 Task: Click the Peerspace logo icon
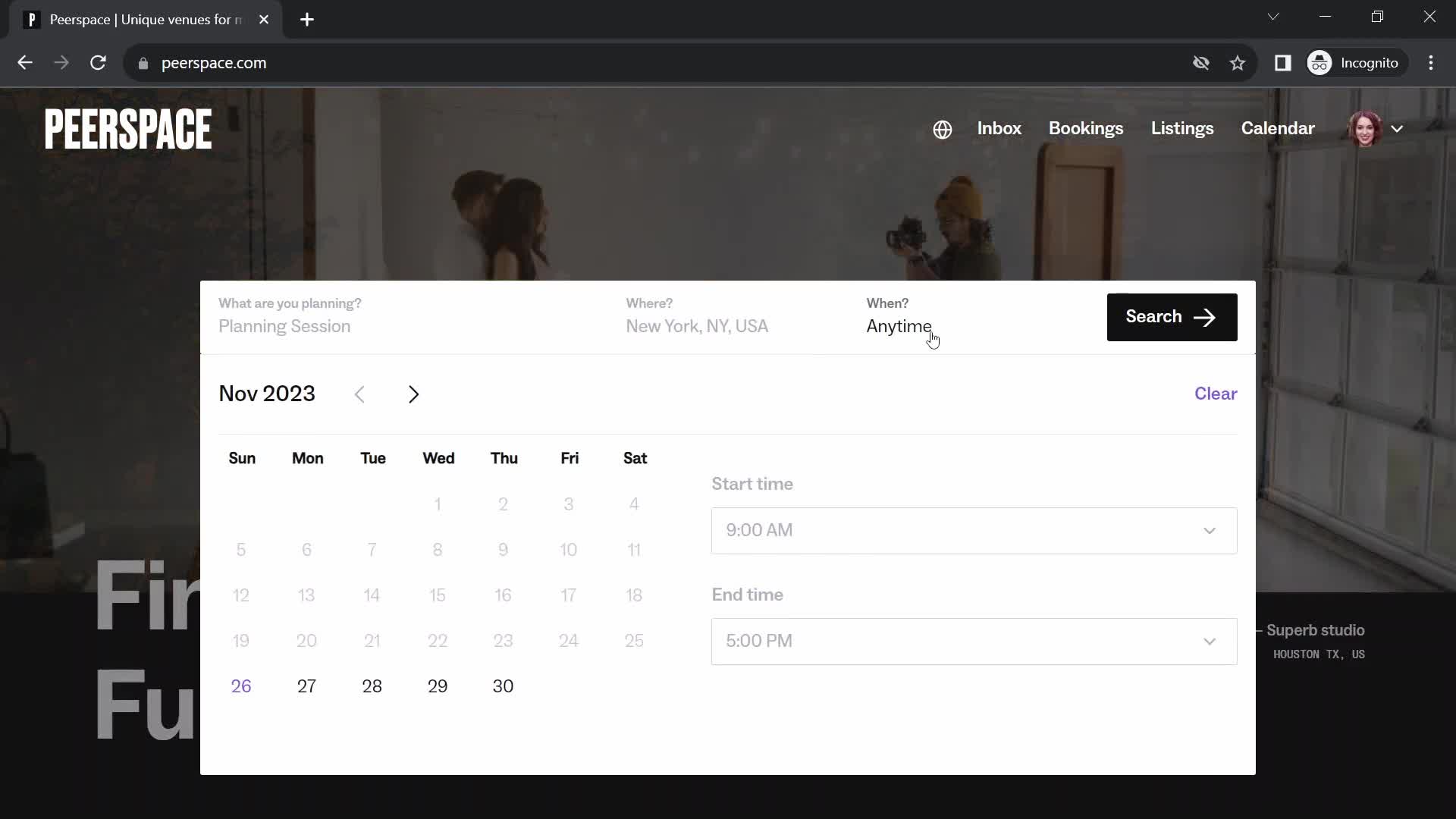(x=128, y=128)
